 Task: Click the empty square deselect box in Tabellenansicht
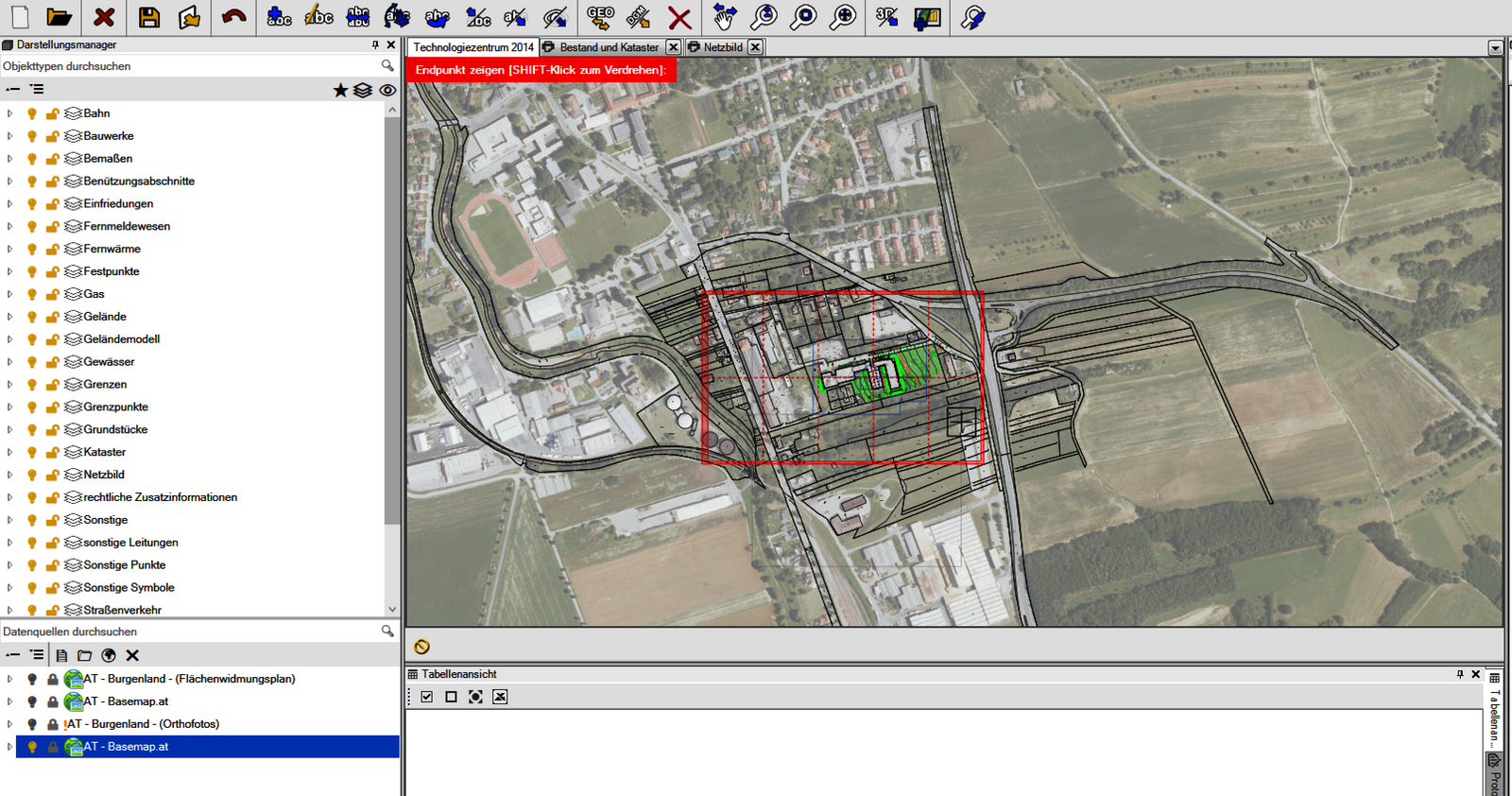point(451,697)
